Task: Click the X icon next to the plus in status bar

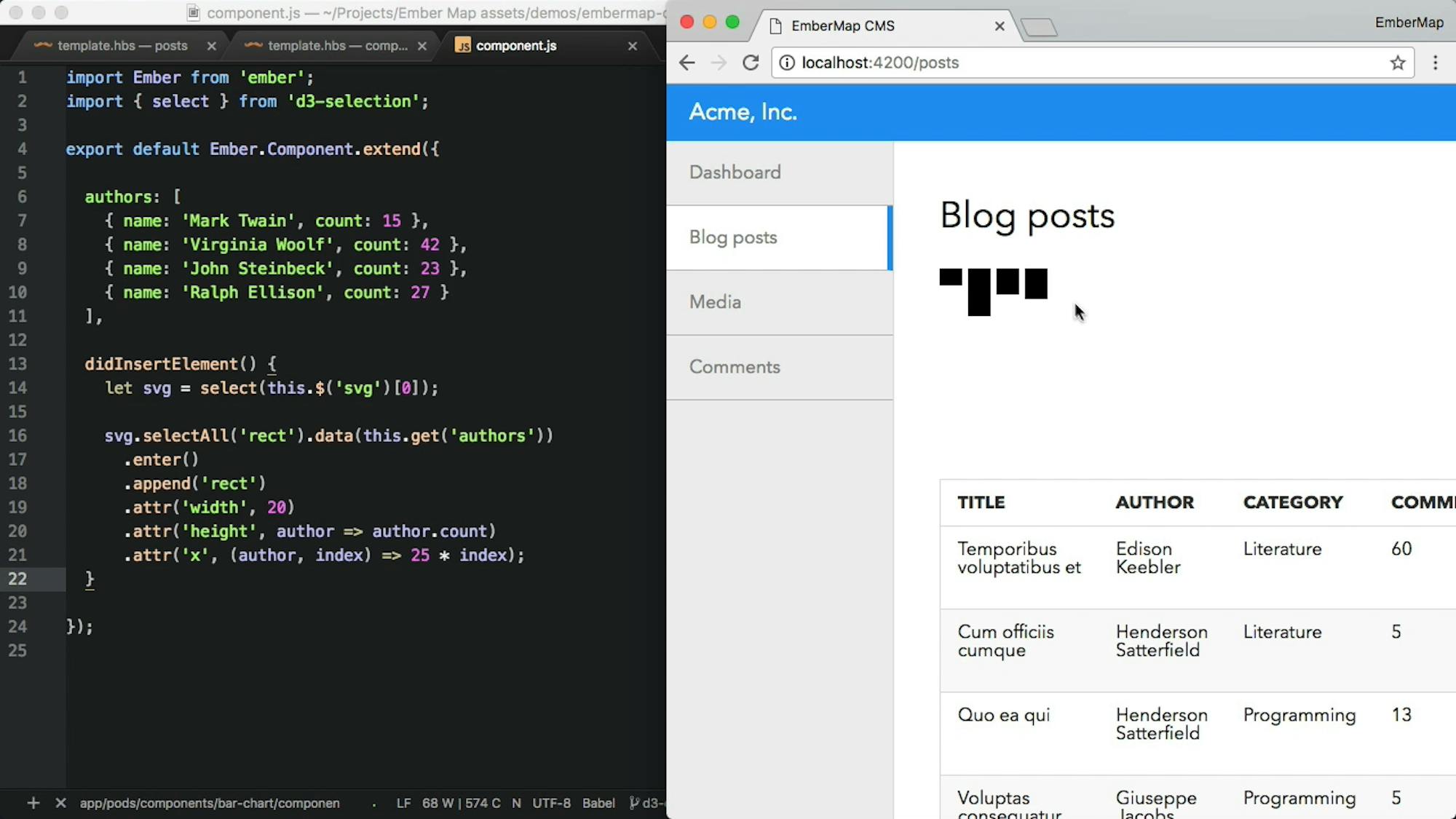Action: (60, 803)
